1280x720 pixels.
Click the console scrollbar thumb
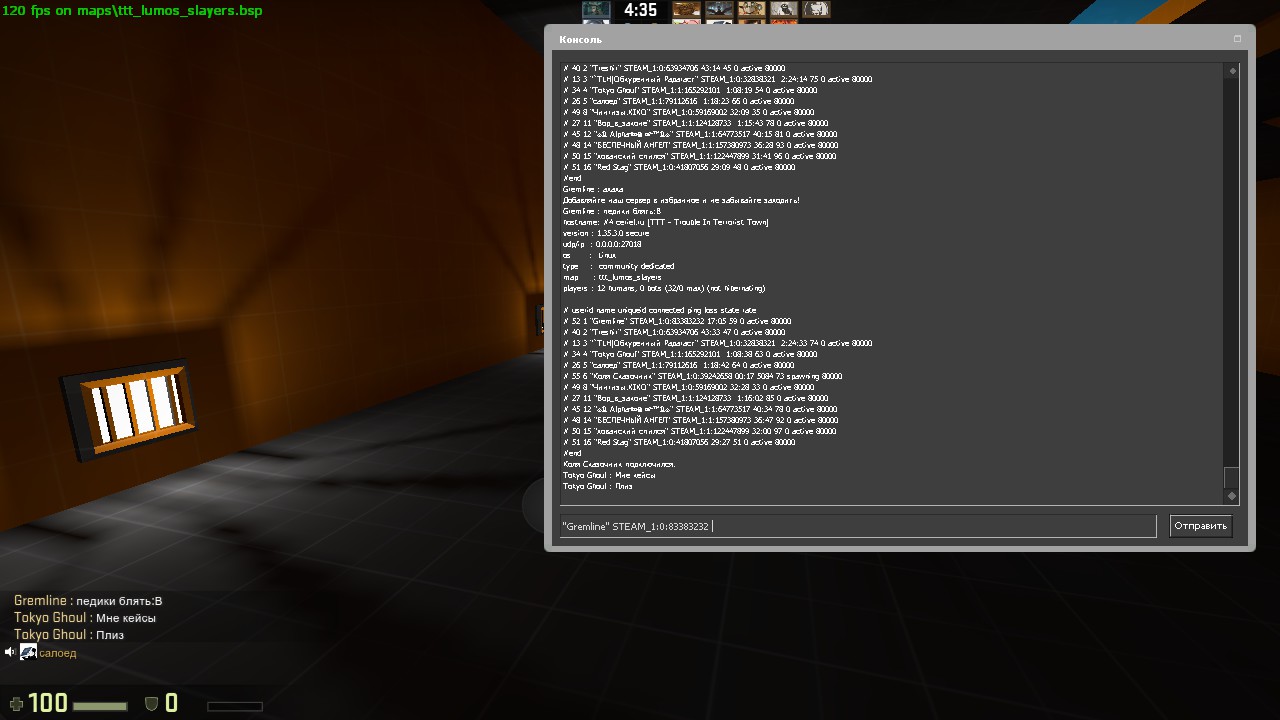1232,477
